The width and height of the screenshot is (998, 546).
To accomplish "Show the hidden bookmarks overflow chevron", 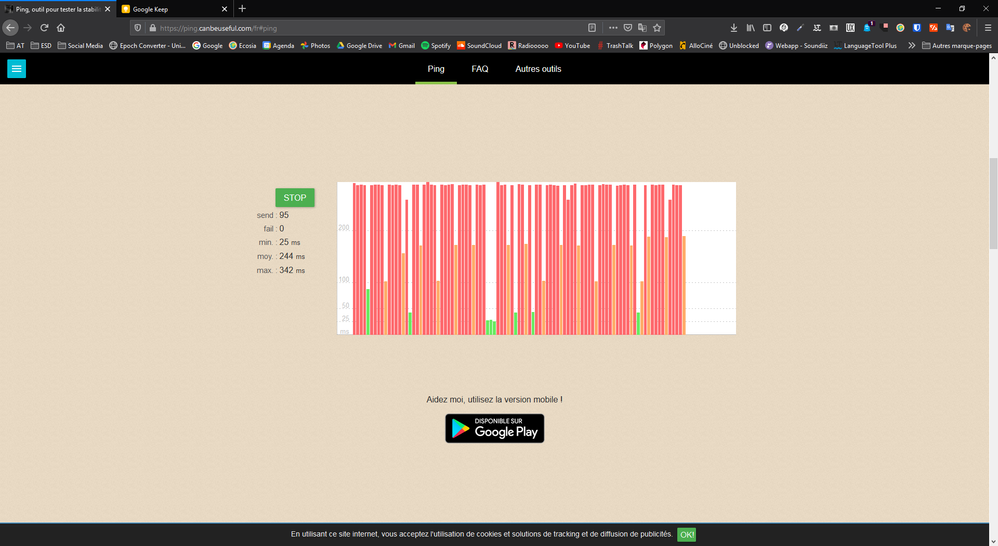I will 911,45.
